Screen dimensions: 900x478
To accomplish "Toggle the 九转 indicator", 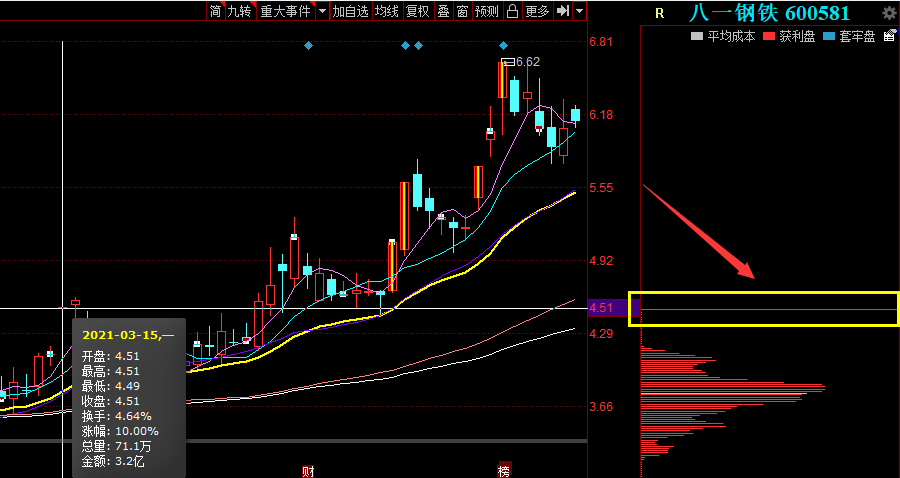I will coord(239,11).
